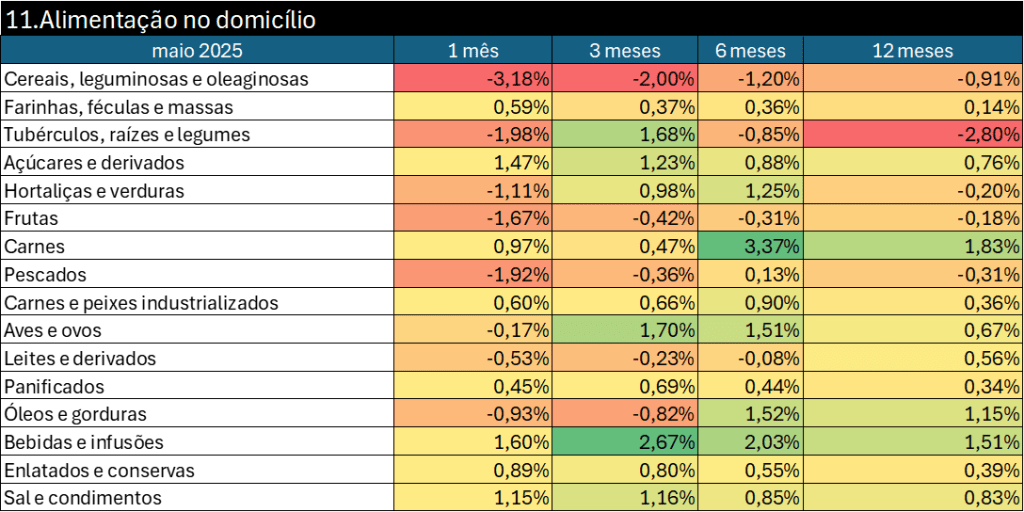Click the "Tubérculos, raízes e legumes" row label

click(x=127, y=134)
